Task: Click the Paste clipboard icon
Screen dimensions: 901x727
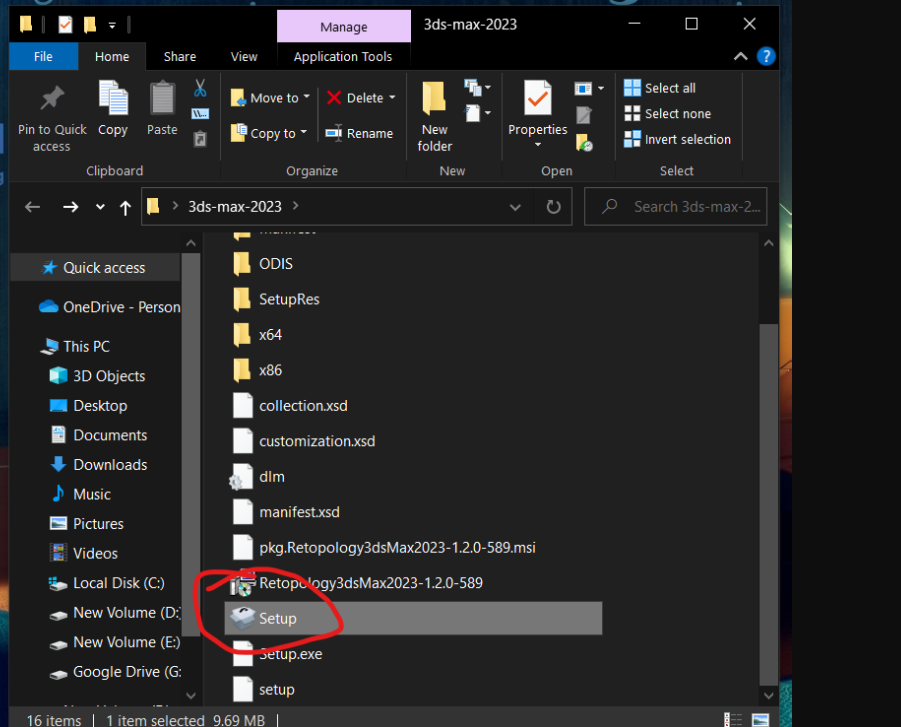Action: [162, 100]
